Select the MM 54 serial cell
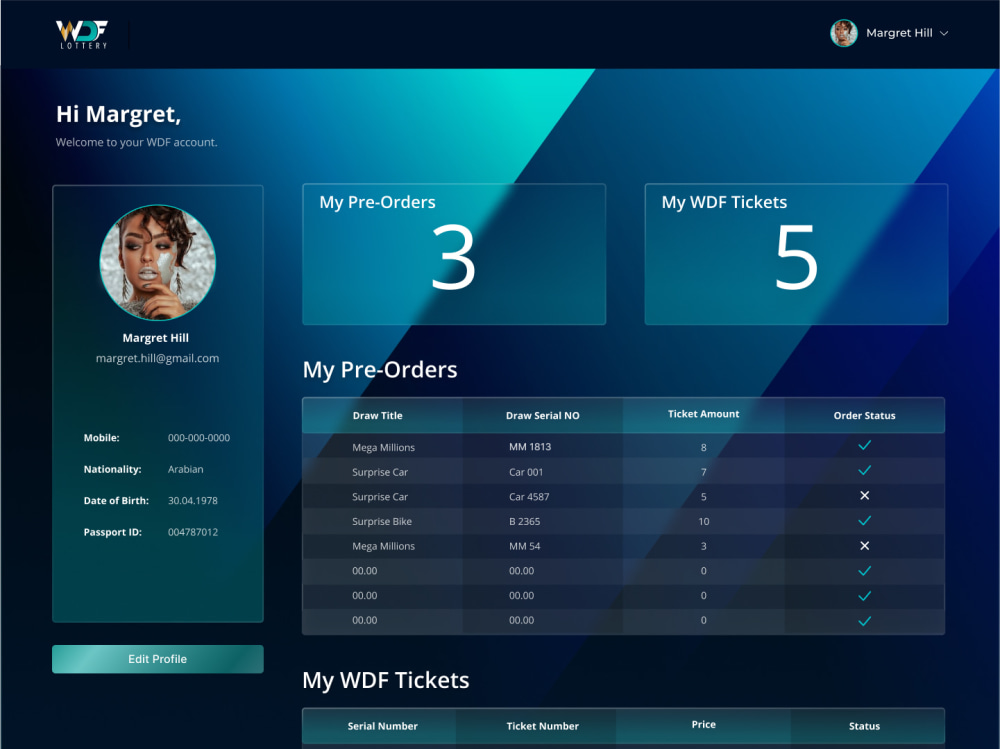1000x749 pixels. pos(524,546)
